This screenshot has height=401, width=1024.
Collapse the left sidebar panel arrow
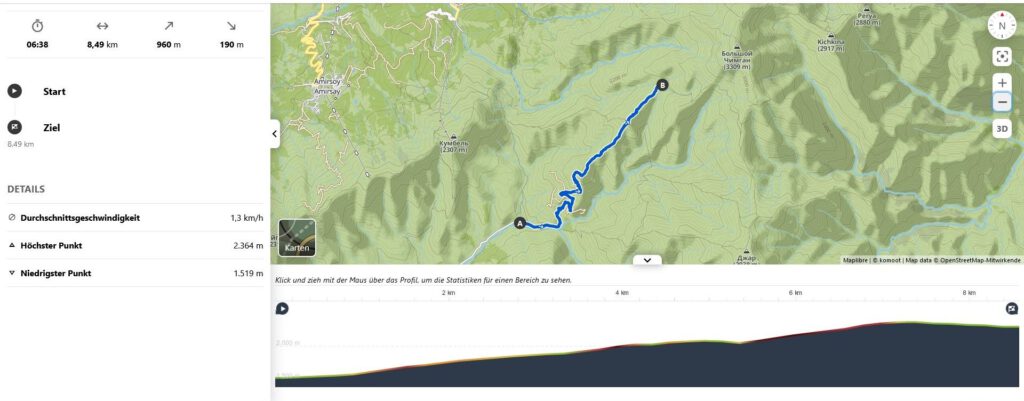(275, 134)
